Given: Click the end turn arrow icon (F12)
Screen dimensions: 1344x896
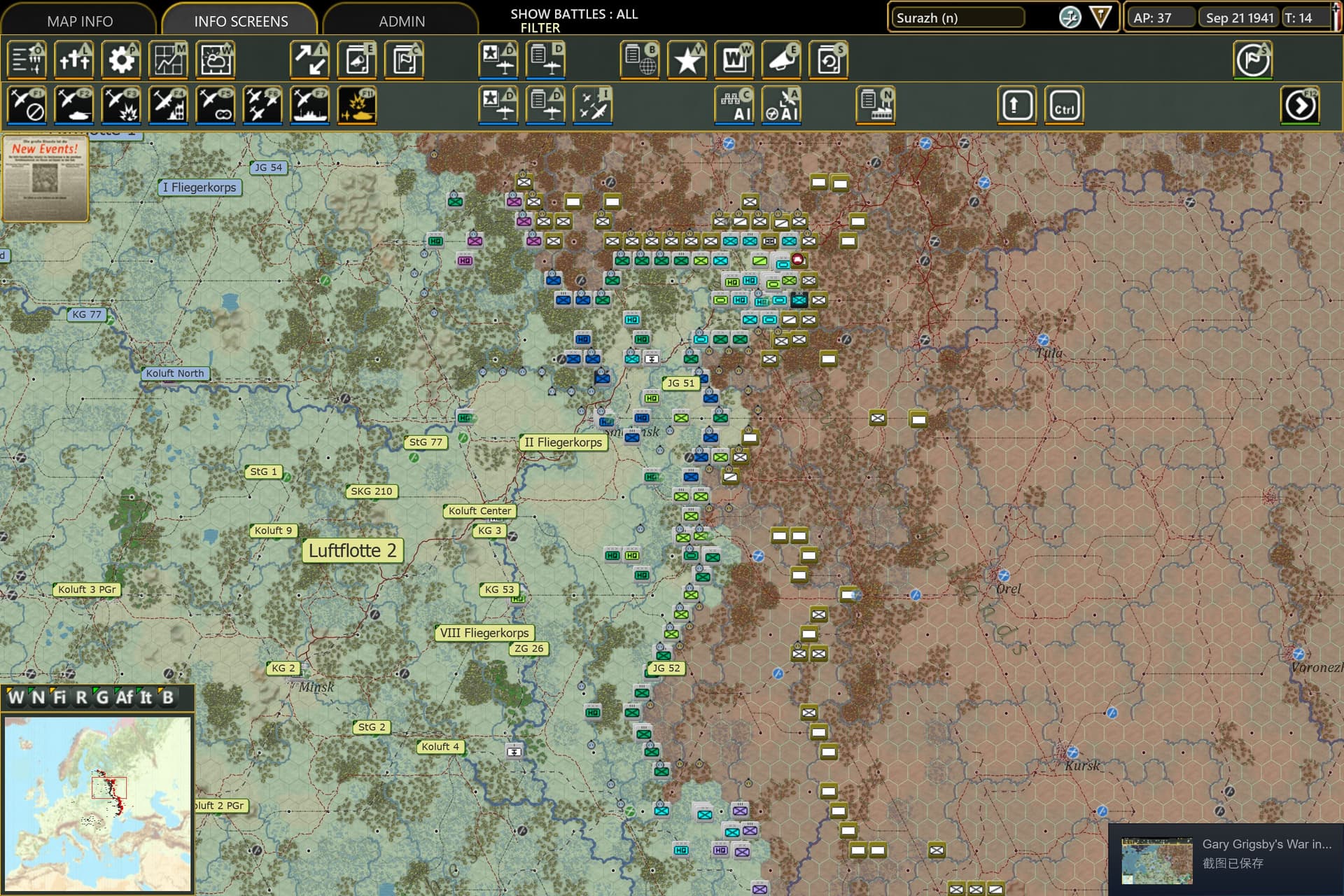Looking at the screenshot, I should (x=1301, y=106).
